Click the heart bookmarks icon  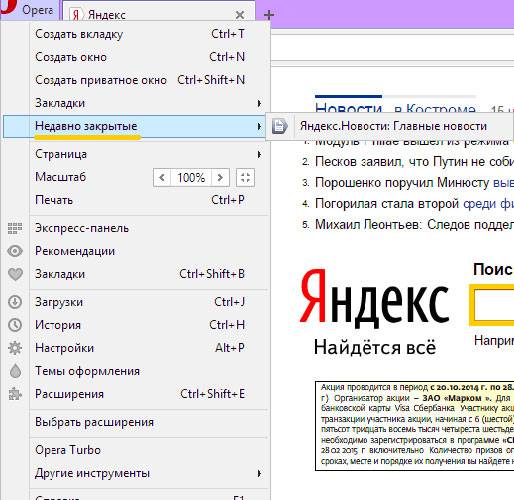point(15,274)
